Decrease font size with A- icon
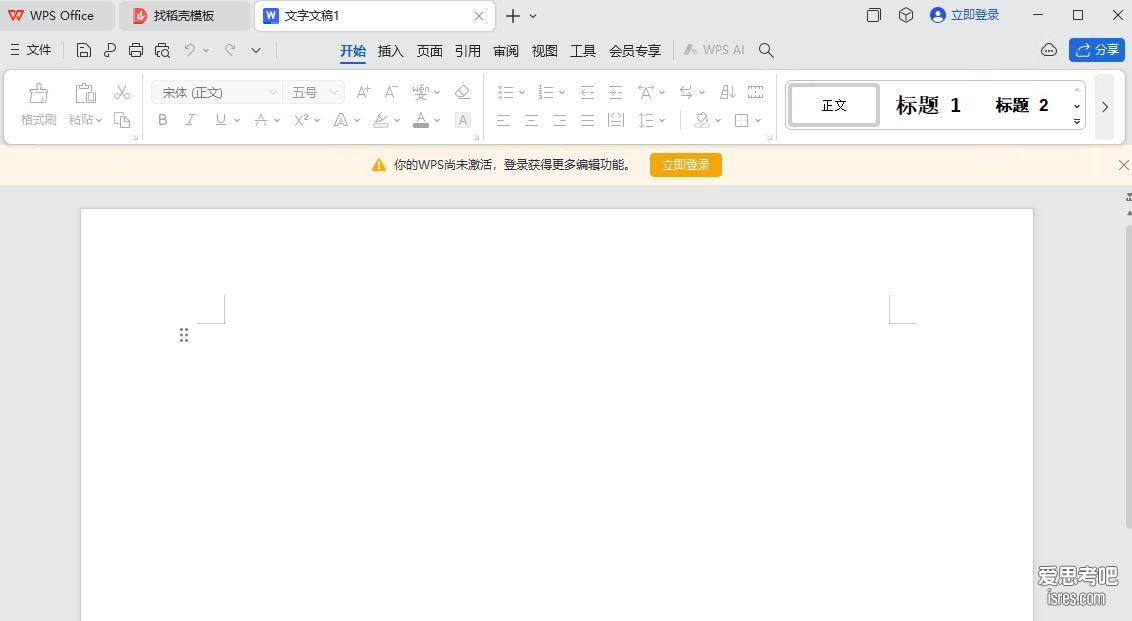1132x621 pixels. tap(391, 92)
